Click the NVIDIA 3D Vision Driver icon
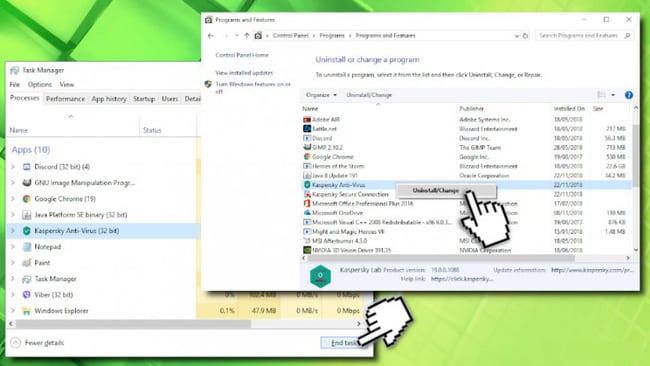650x366 pixels. coord(307,250)
